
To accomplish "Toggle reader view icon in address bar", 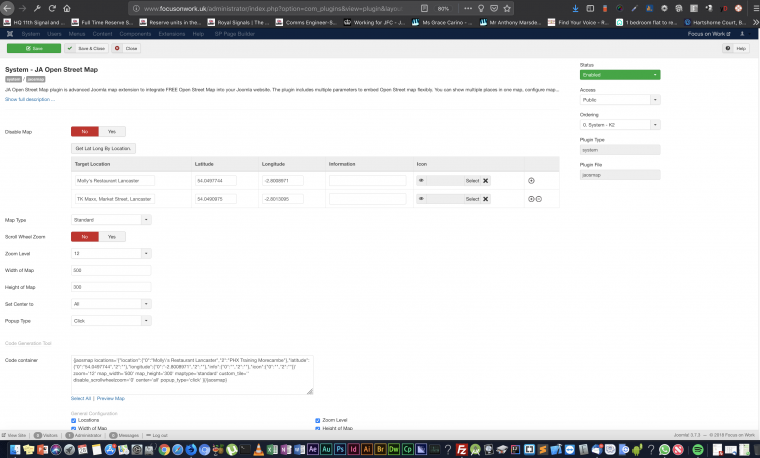I will pos(424,8).
